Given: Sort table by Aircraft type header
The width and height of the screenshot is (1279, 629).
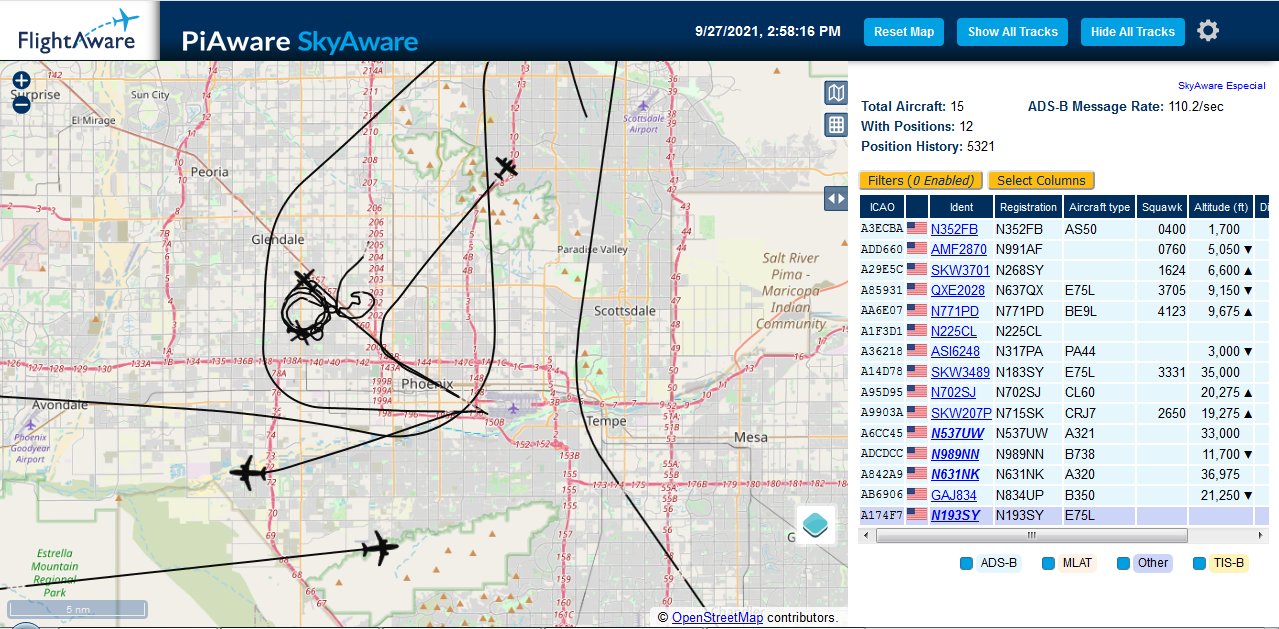Looking at the screenshot, I should [x=1099, y=207].
